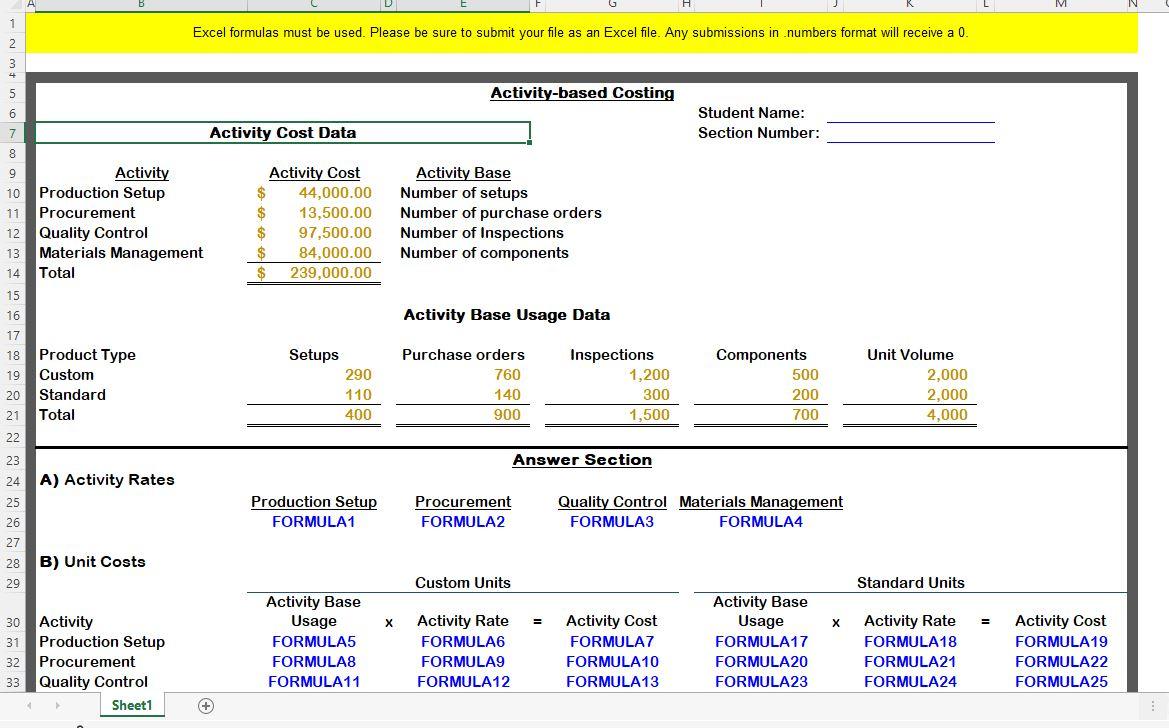
Task: Click the Activity-based Costing title cell
Action: 582,92
